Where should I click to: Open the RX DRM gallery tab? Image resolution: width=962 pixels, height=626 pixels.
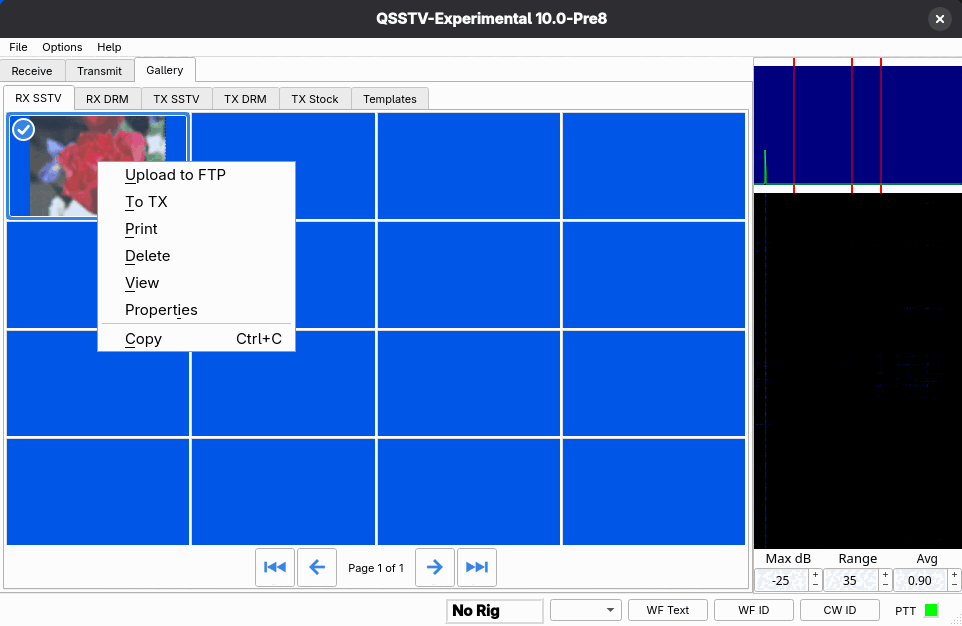point(107,99)
